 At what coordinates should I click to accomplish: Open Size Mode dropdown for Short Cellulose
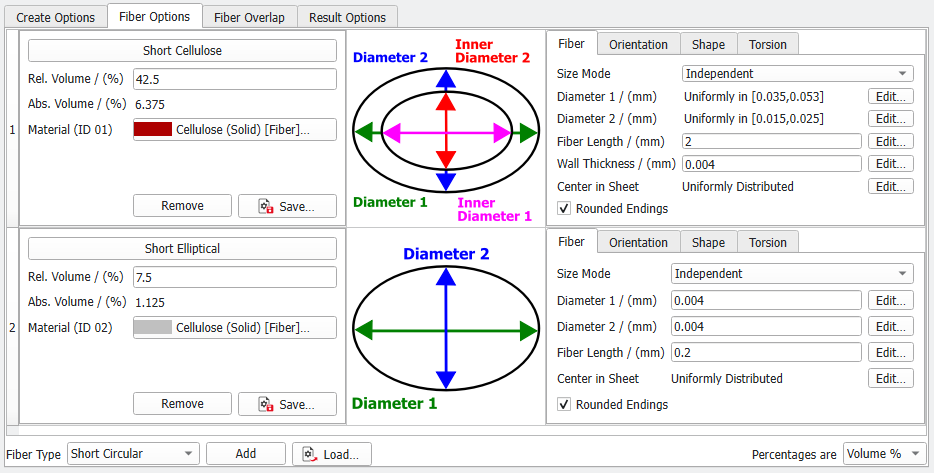click(x=798, y=73)
